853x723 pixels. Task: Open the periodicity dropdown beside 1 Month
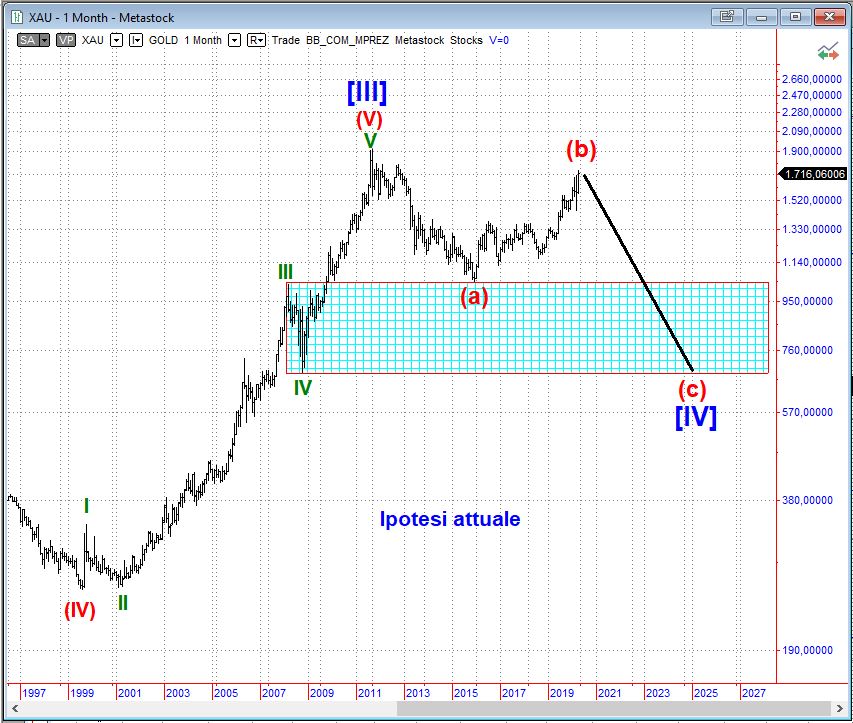tap(234, 40)
